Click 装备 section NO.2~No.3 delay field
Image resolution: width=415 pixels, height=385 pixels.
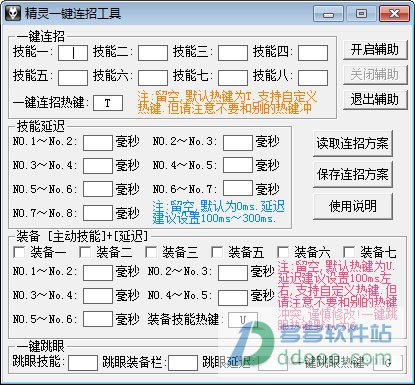pyautogui.click(x=233, y=273)
